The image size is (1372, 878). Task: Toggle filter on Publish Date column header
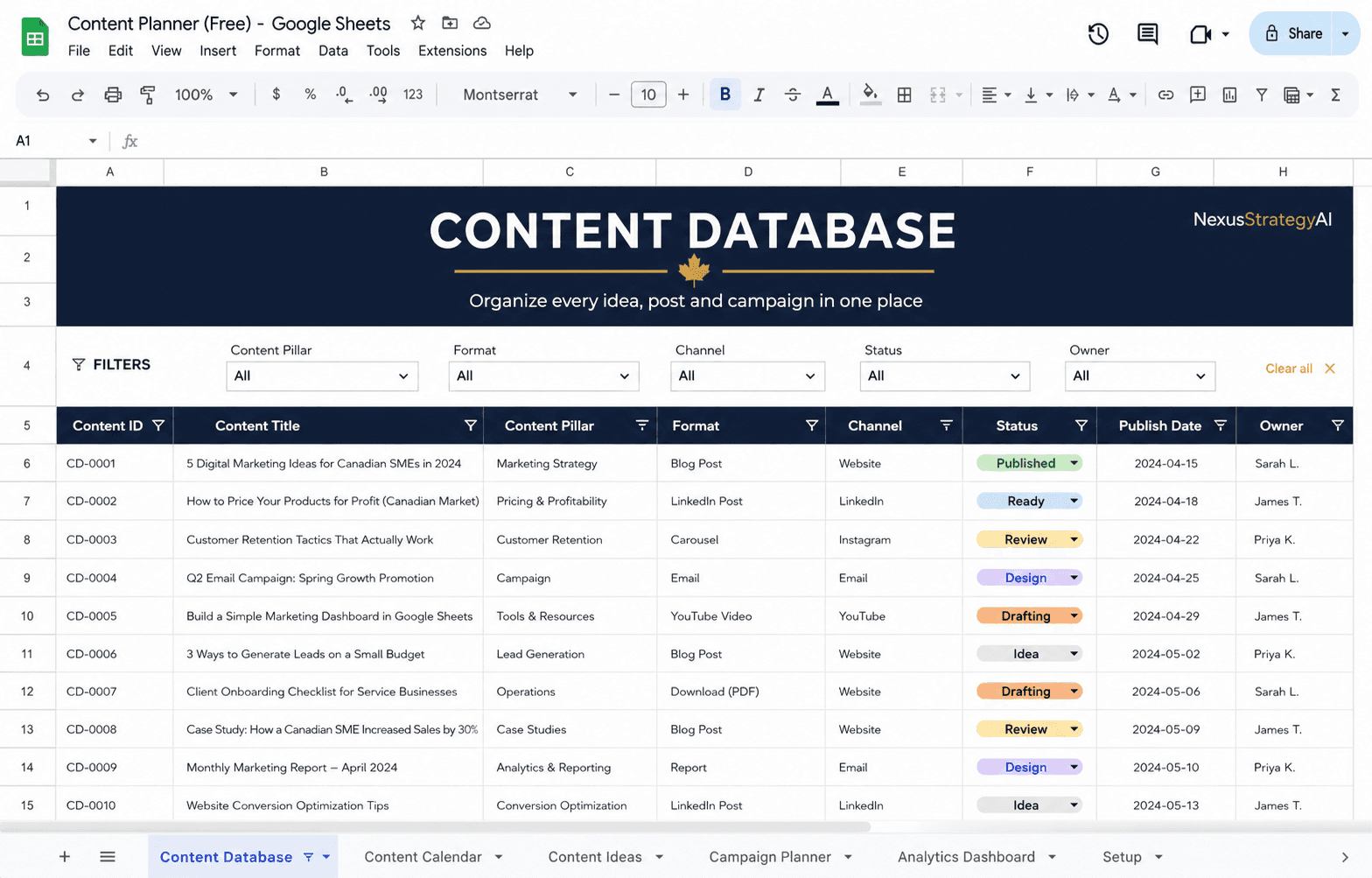[x=1220, y=425]
